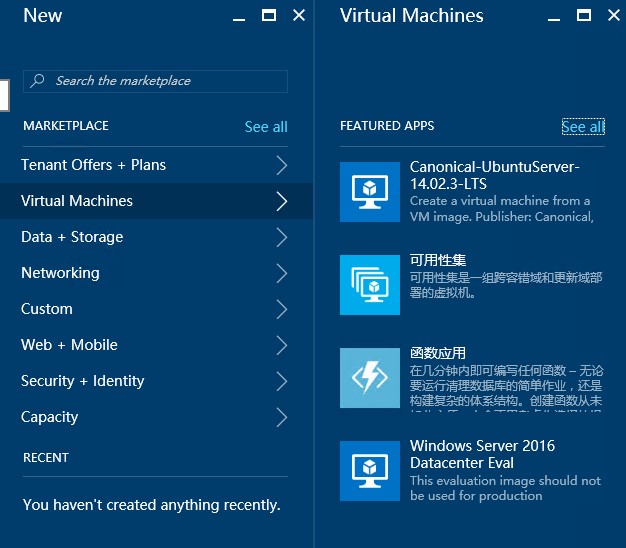Click the 函数应用 description paragraph
The image size is (626, 548).
coord(506,386)
